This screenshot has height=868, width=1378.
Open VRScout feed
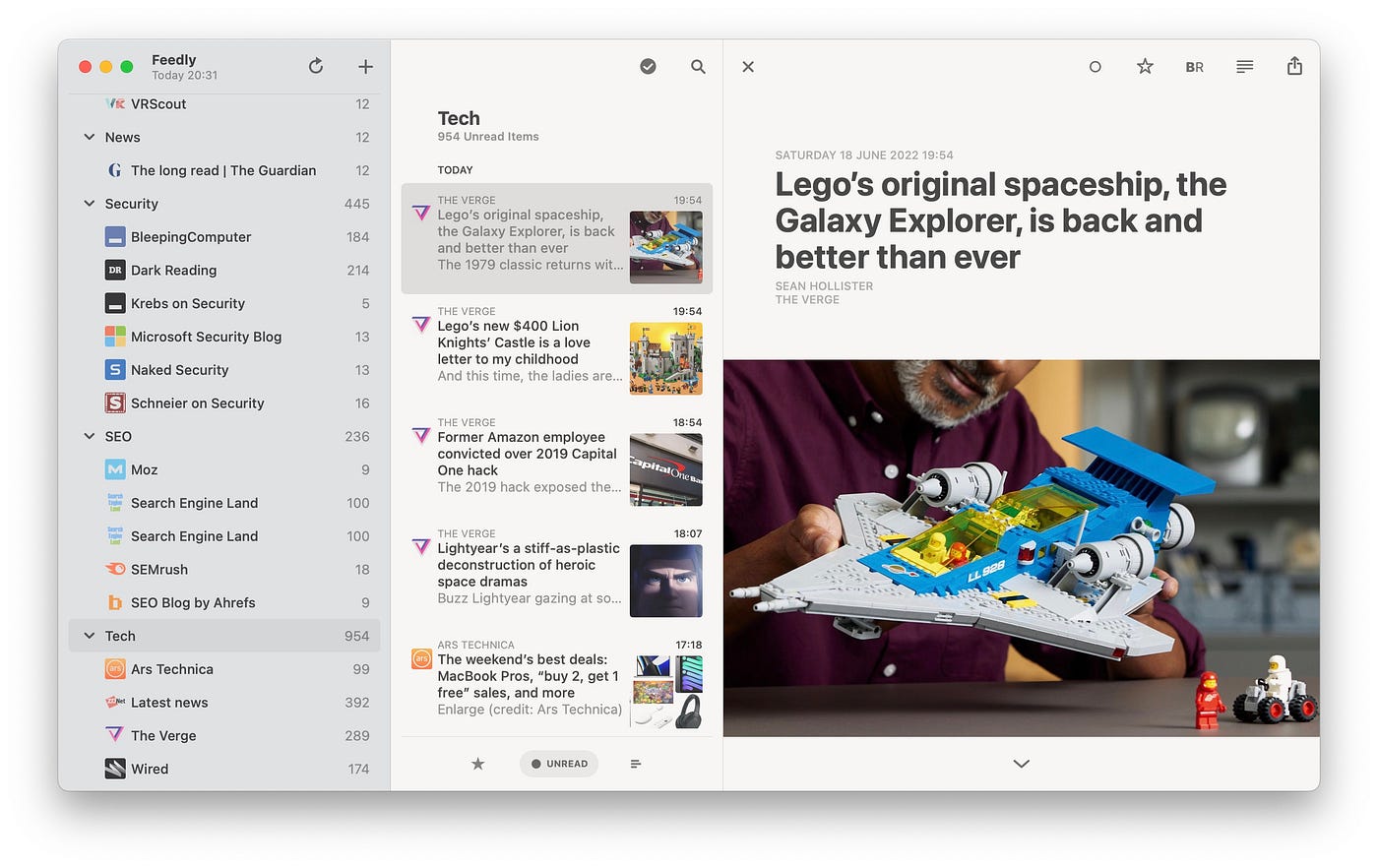pos(224,104)
